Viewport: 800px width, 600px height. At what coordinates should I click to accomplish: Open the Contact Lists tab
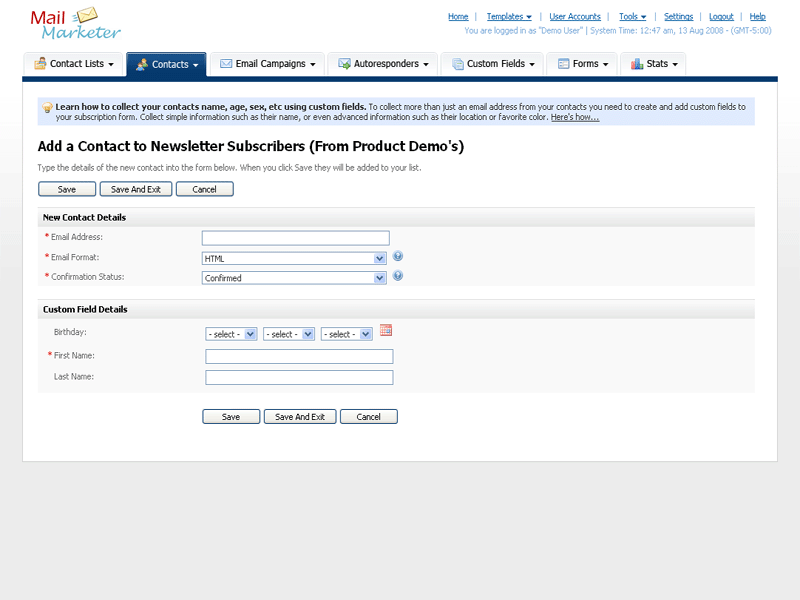point(74,64)
